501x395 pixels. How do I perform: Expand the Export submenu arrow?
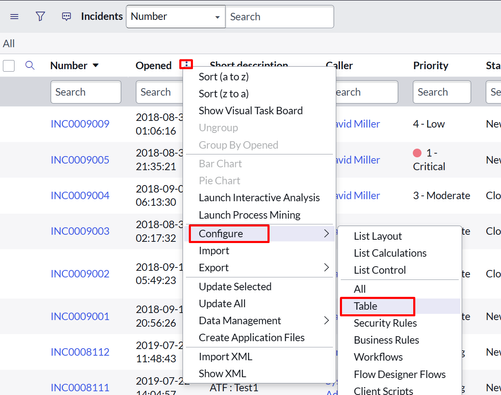(x=326, y=267)
